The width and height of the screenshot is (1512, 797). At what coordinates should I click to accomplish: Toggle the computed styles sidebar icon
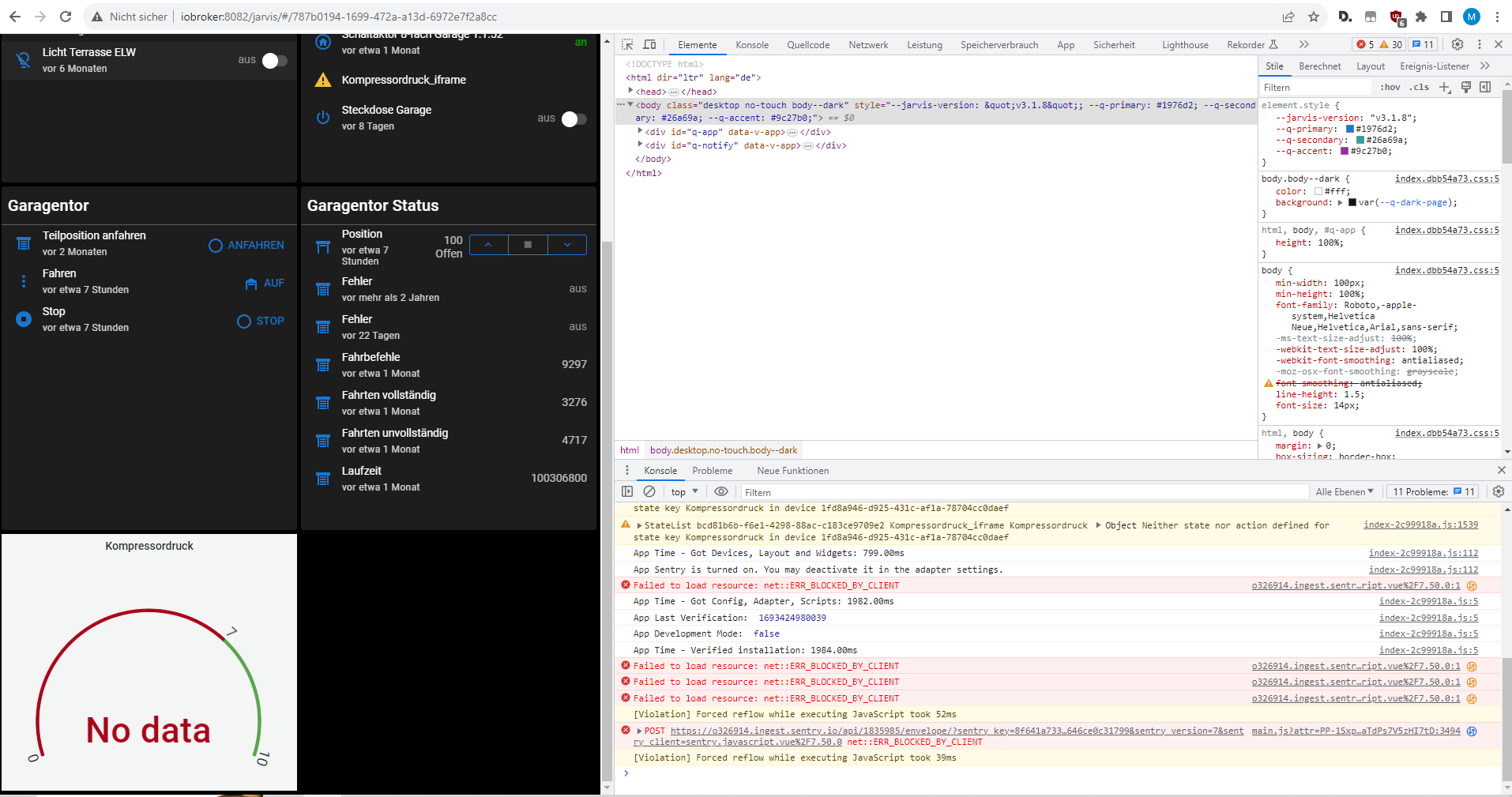coord(1485,87)
